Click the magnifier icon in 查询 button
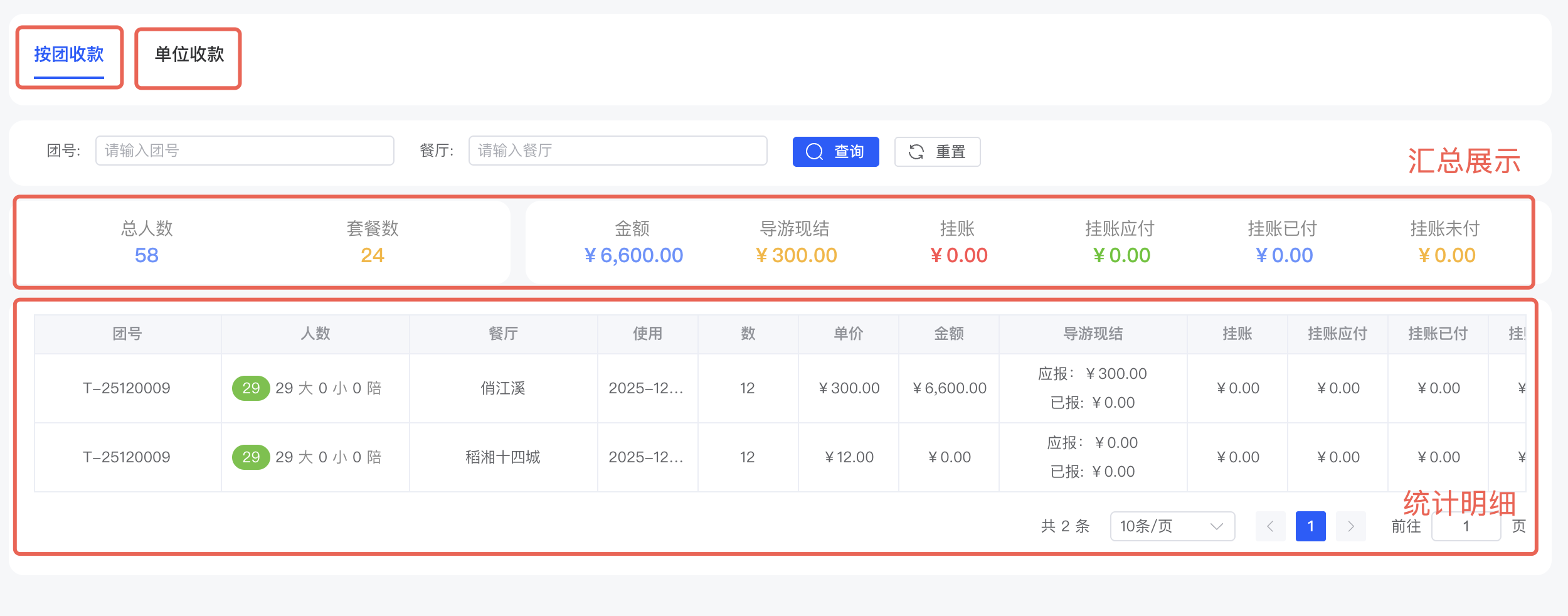This screenshot has width=1568, height=616. point(814,152)
